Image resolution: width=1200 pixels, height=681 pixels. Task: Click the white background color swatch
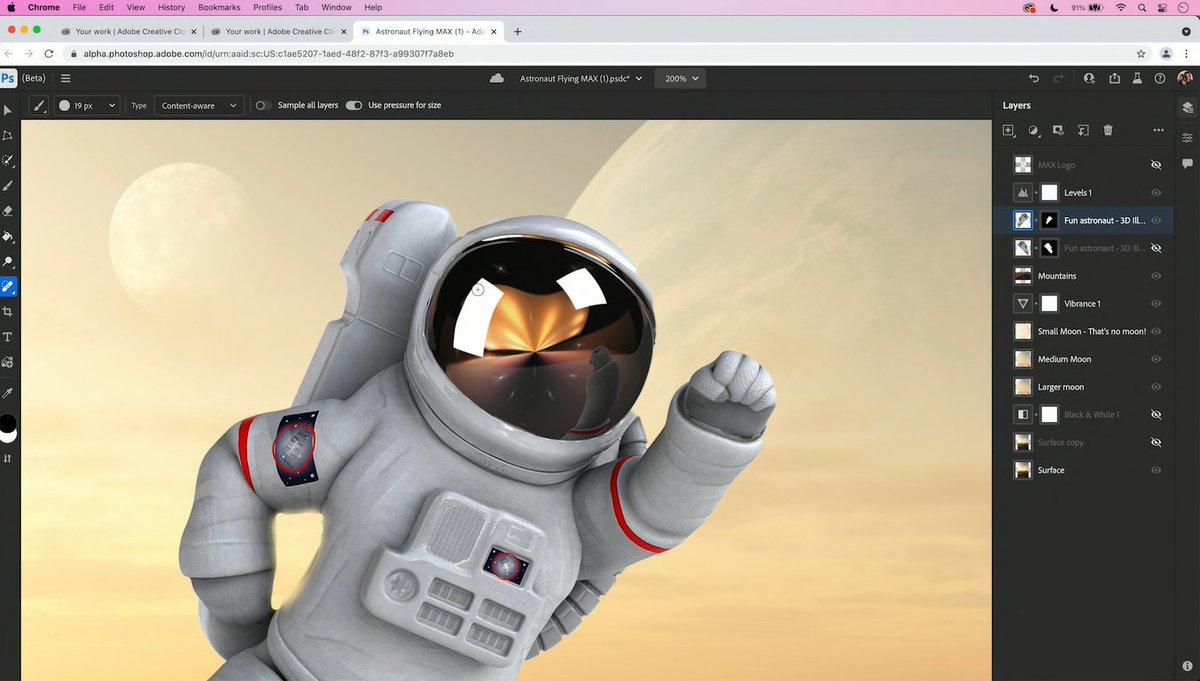pyautogui.click(x=8, y=436)
